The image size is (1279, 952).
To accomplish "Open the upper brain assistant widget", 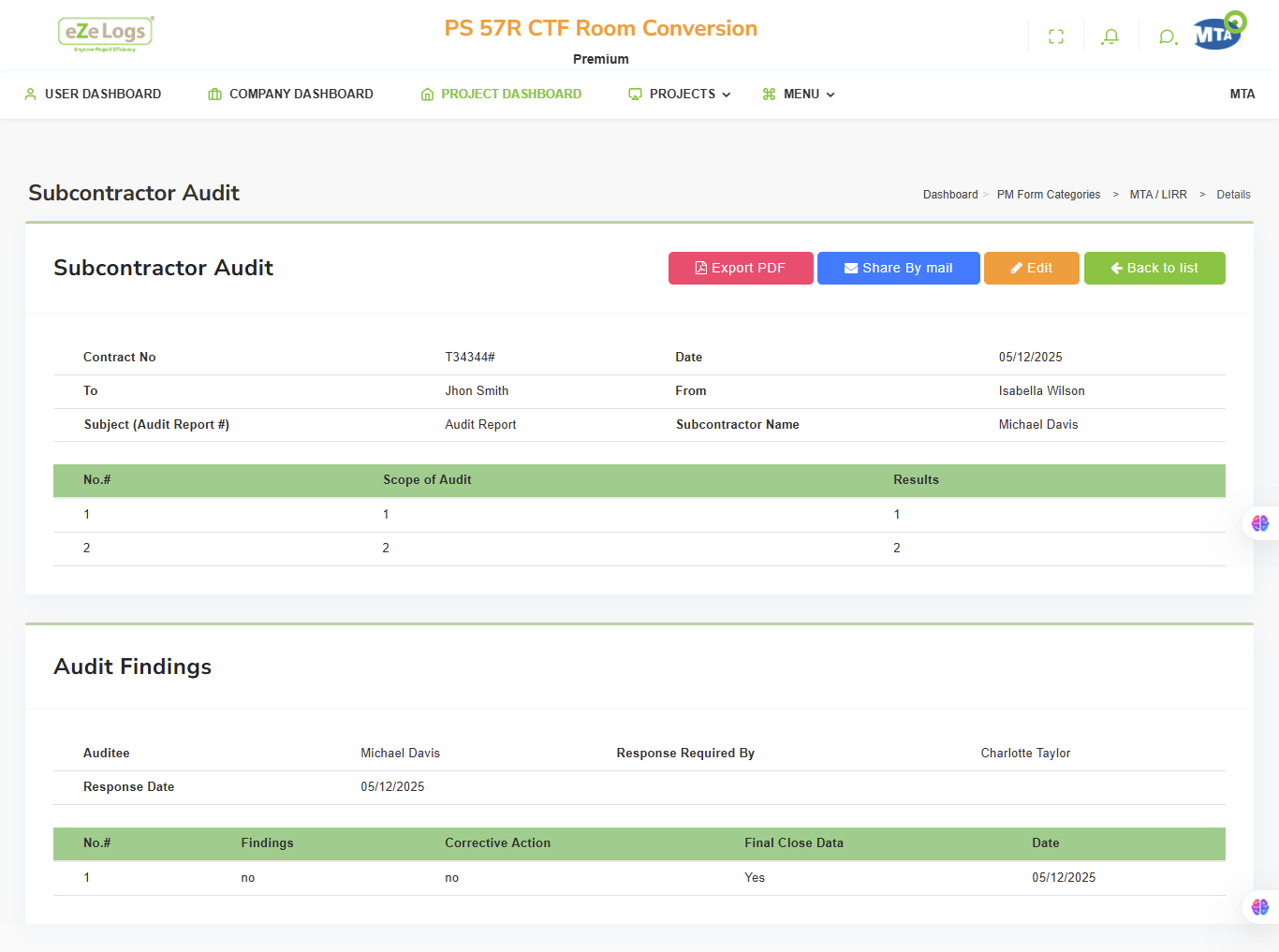I will coord(1260,523).
